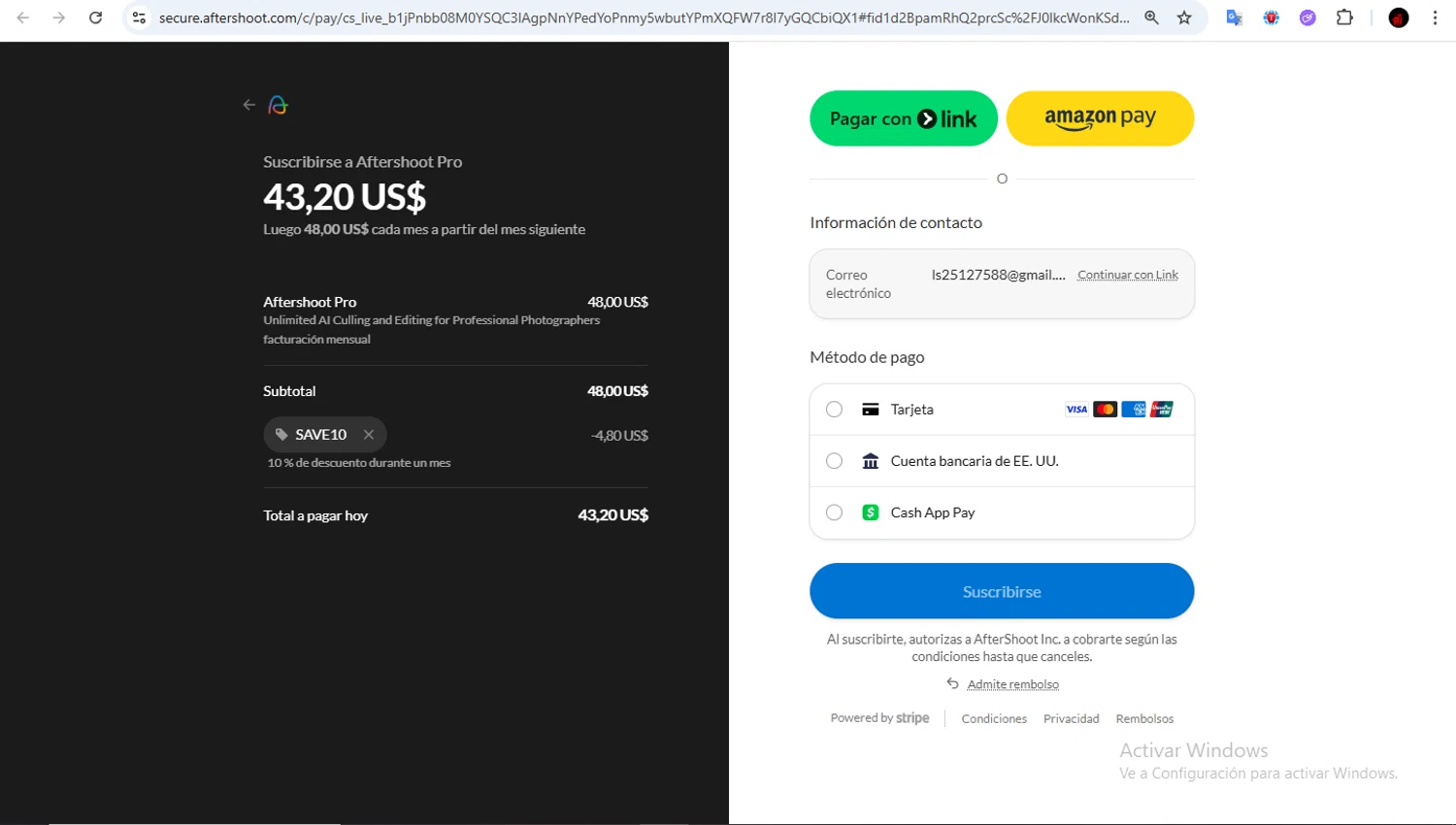Viewport: 1456px width, 825px height.
Task: Click the purple circular extension icon
Action: click(x=1307, y=17)
